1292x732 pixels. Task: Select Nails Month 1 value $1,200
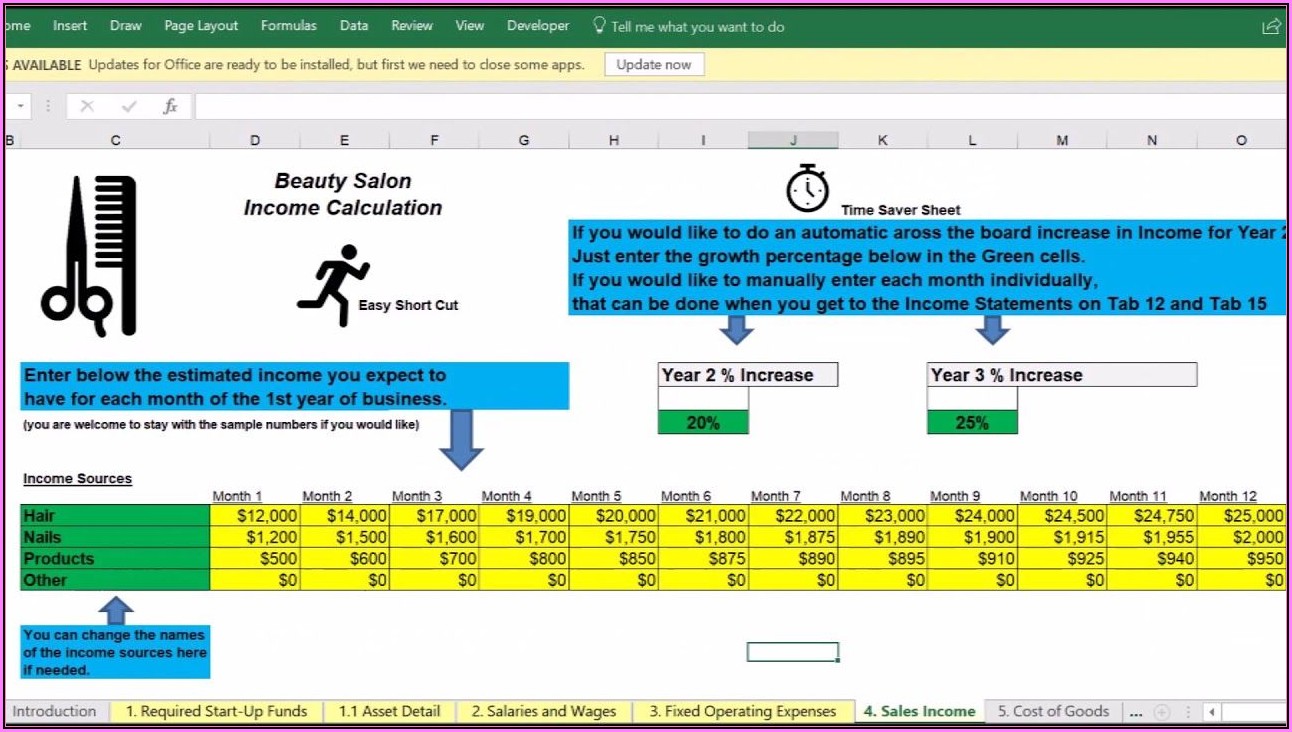(x=255, y=538)
